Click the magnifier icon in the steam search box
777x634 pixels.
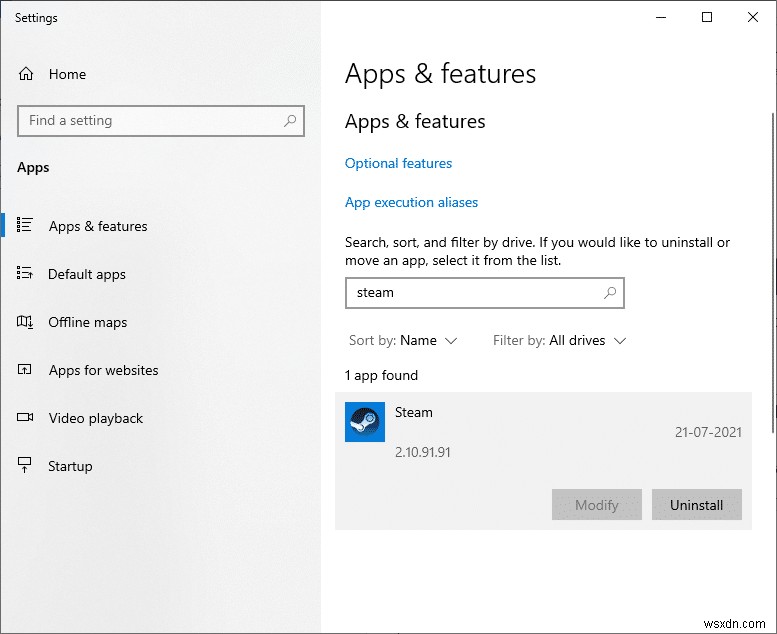[610, 293]
